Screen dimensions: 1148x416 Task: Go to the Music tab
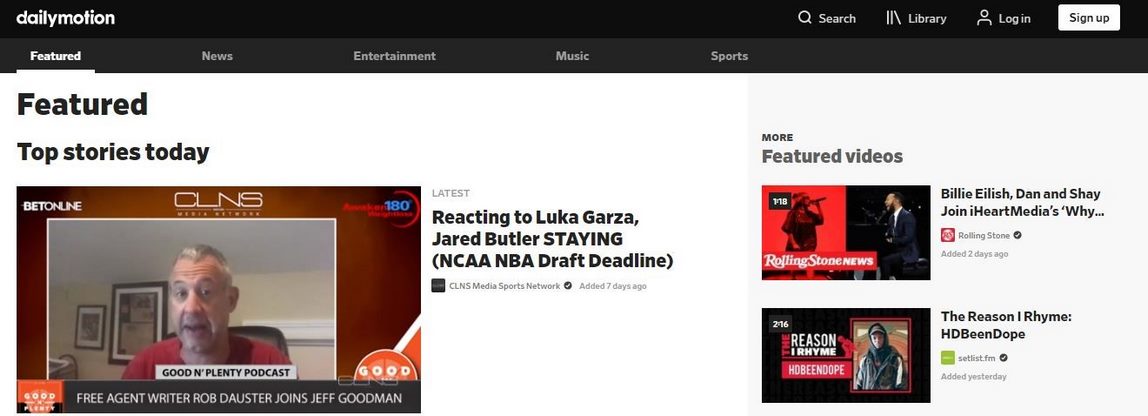coord(573,56)
